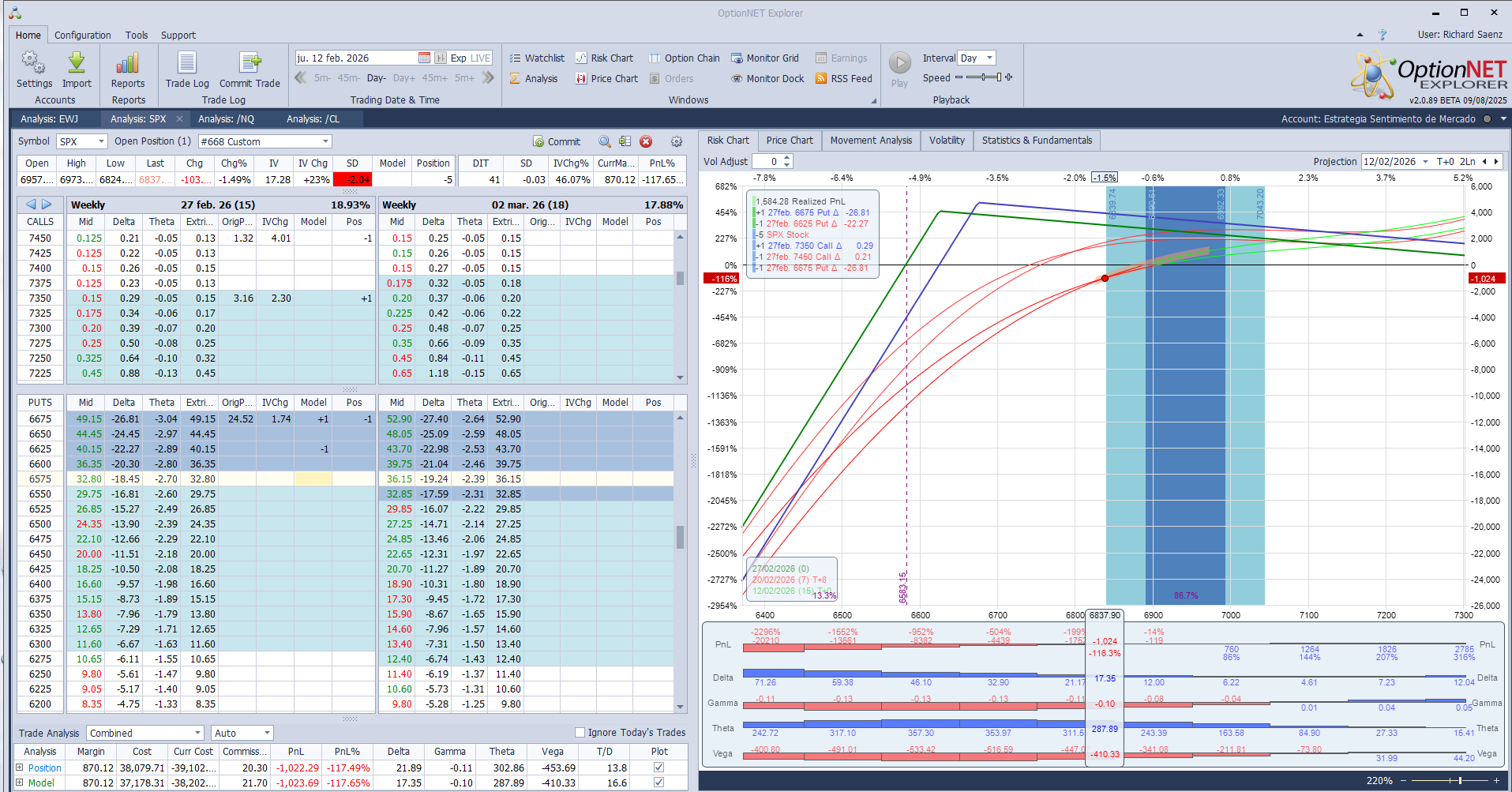This screenshot has width=1512, height=792.
Task: Jump back with the double left chevron
Action: (x=301, y=77)
